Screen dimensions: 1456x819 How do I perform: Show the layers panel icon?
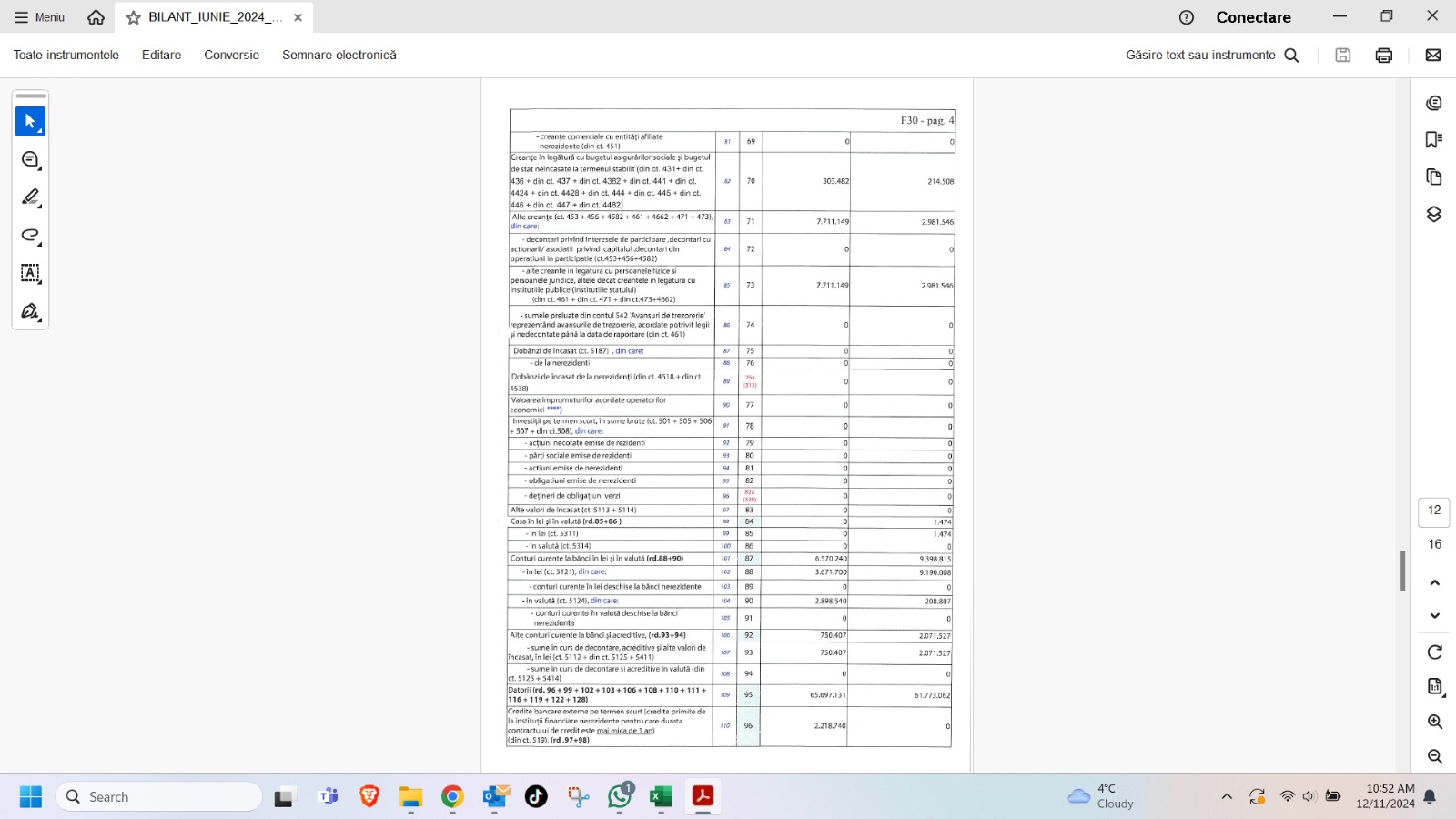point(1434,214)
